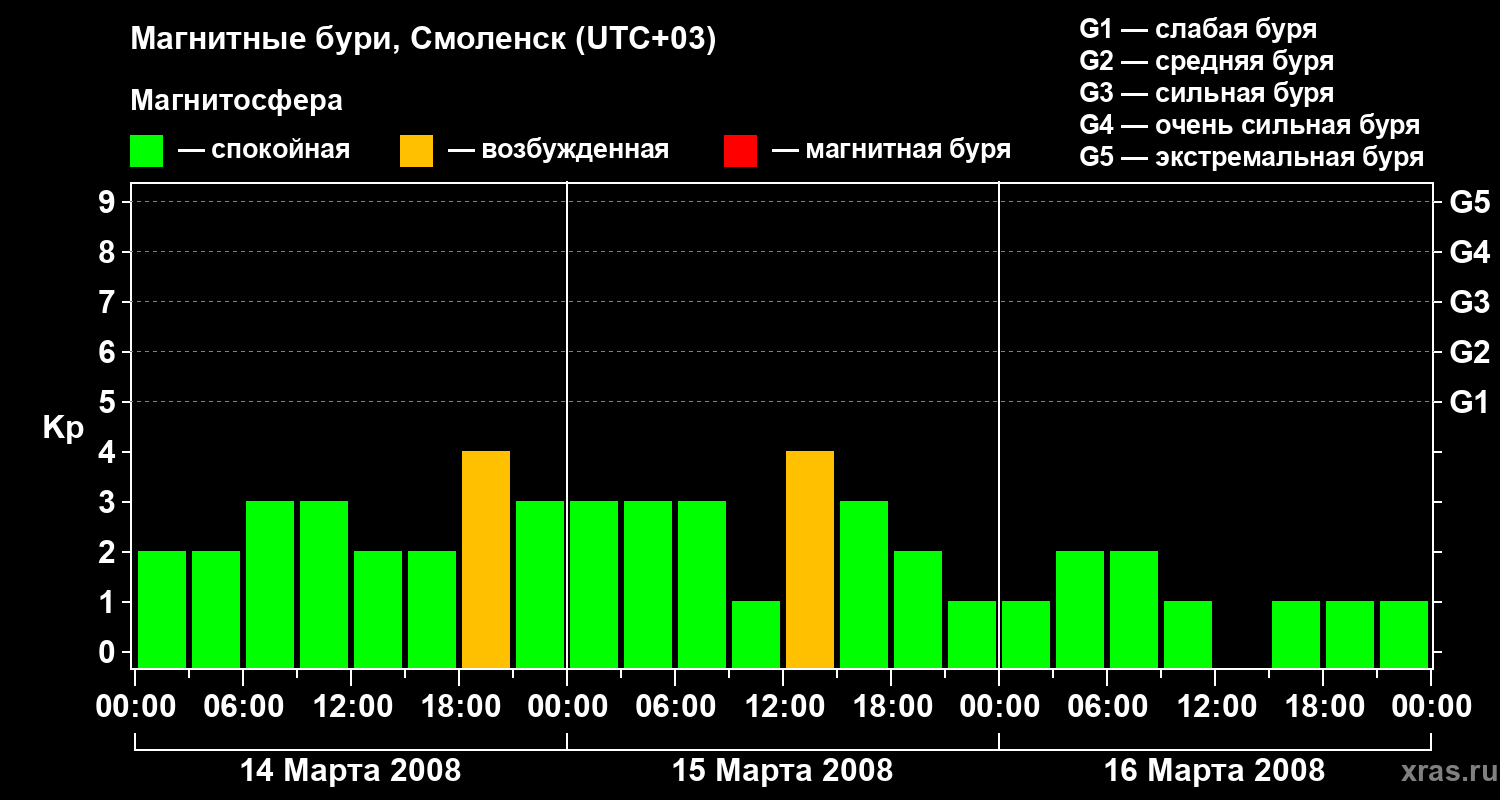Click the 16 Марта 21:00–00:00 Kp 1 bar
The height and width of the screenshot is (800, 1500).
pos(1404,635)
